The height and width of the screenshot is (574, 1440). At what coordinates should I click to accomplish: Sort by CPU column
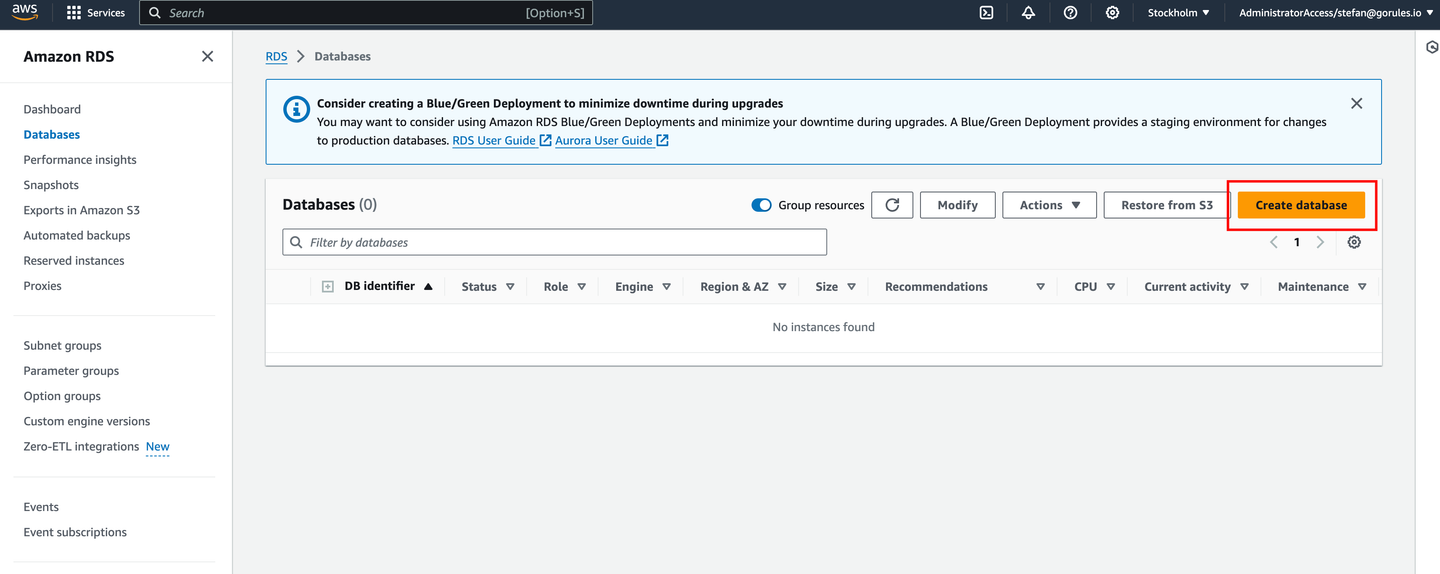[1095, 287]
